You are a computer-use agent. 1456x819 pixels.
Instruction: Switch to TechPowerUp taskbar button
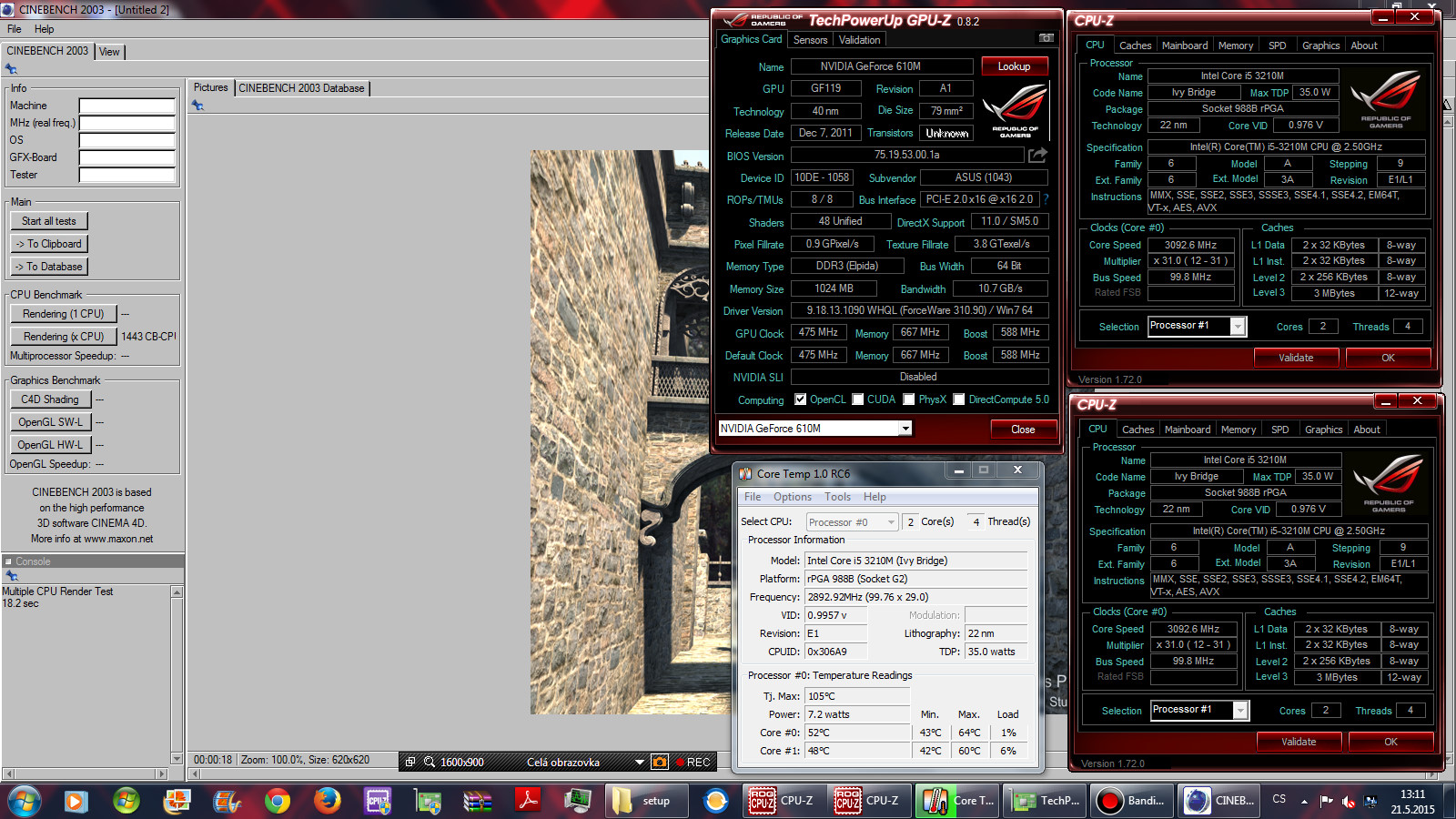pos(1046,801)
